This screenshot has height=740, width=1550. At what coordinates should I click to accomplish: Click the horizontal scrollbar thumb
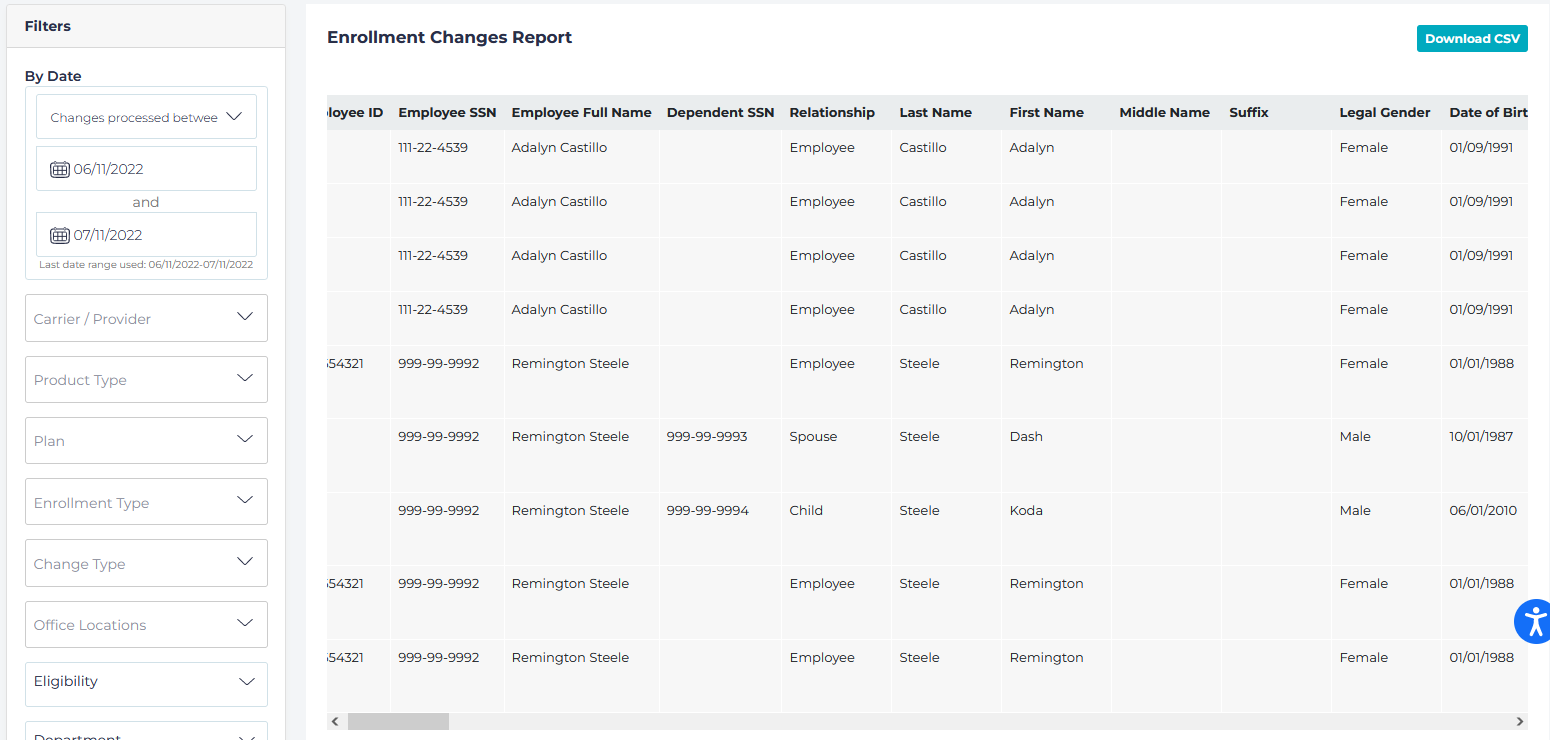(398, 721)
